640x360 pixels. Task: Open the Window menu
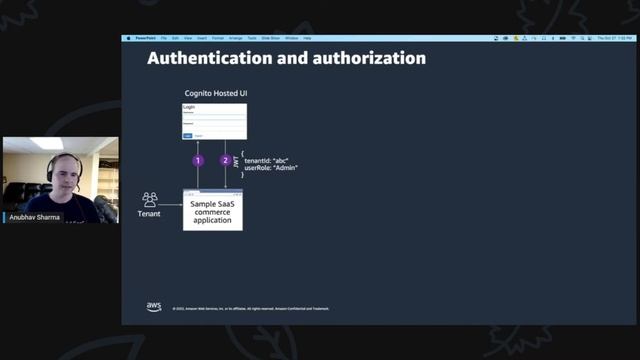[x=291, y=38]
